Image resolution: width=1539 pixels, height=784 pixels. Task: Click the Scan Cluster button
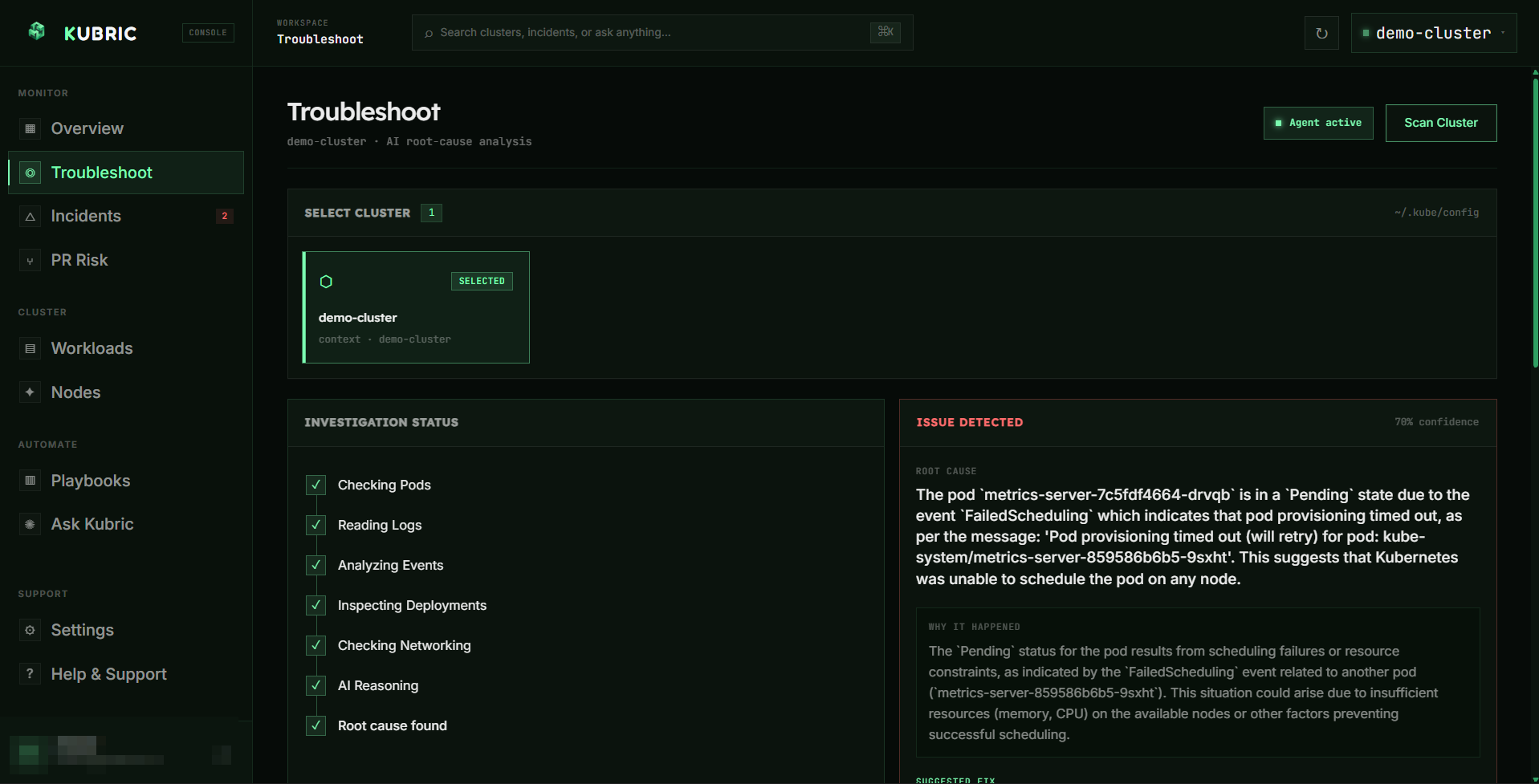click(x=1441, y=123)
